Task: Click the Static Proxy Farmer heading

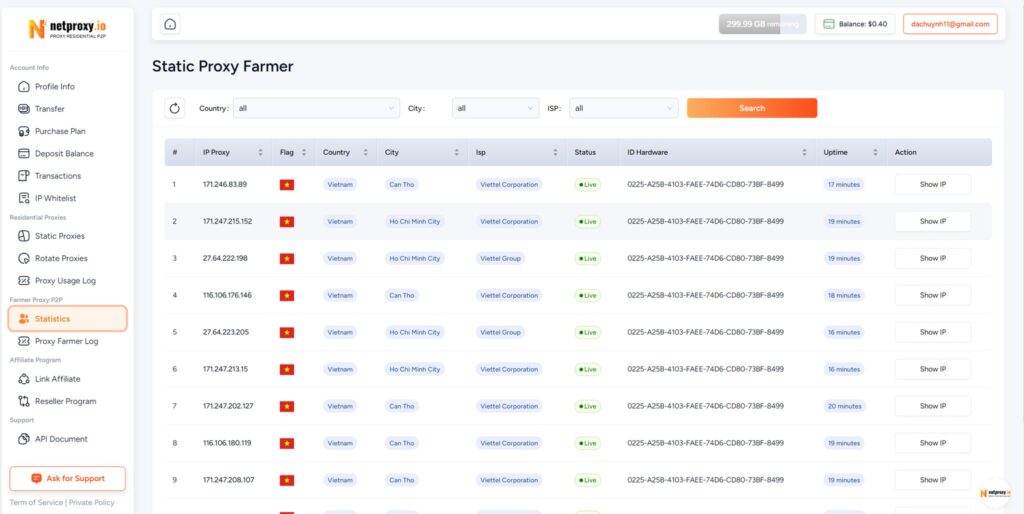Action: pos(223,66)
